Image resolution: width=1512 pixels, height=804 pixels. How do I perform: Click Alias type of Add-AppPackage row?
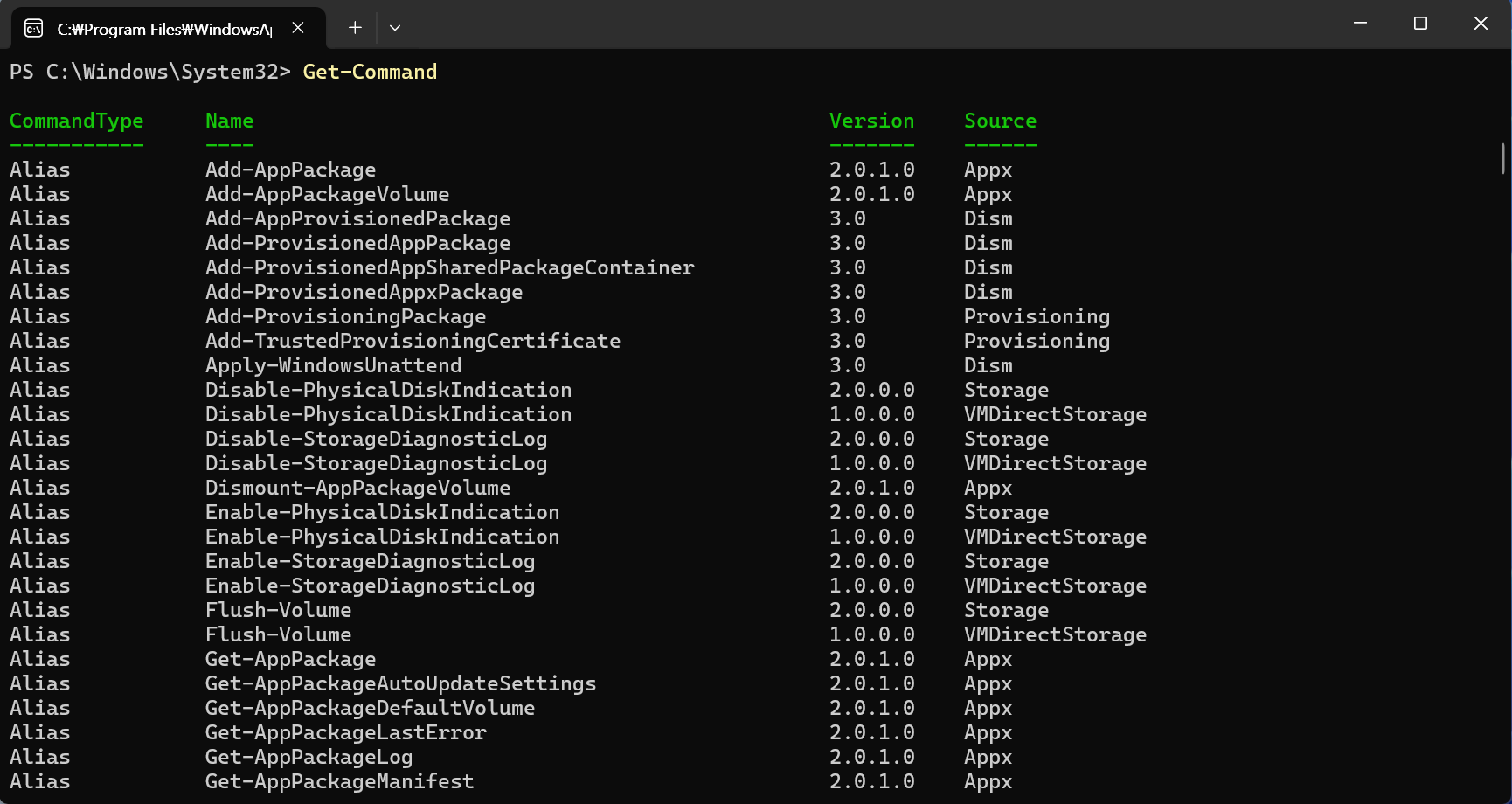pyautogui.click(x=40, y=170)
